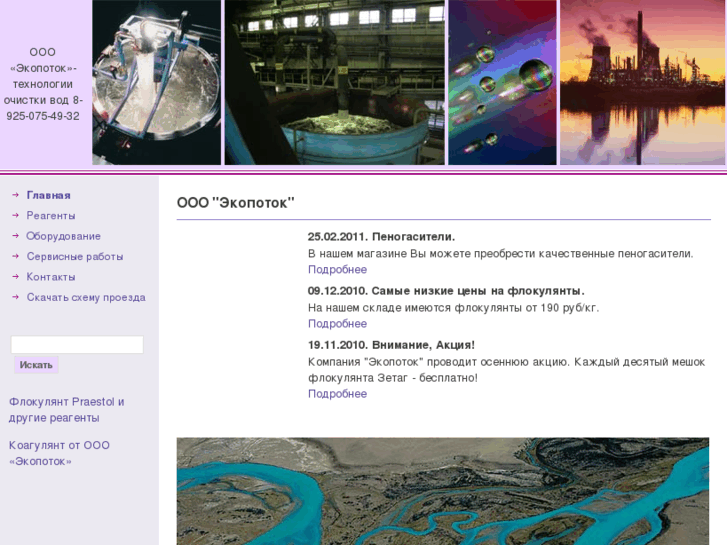Click the arrow icon beside Главная
Viewport: 727px width, 545px height.
pos(16,195)
